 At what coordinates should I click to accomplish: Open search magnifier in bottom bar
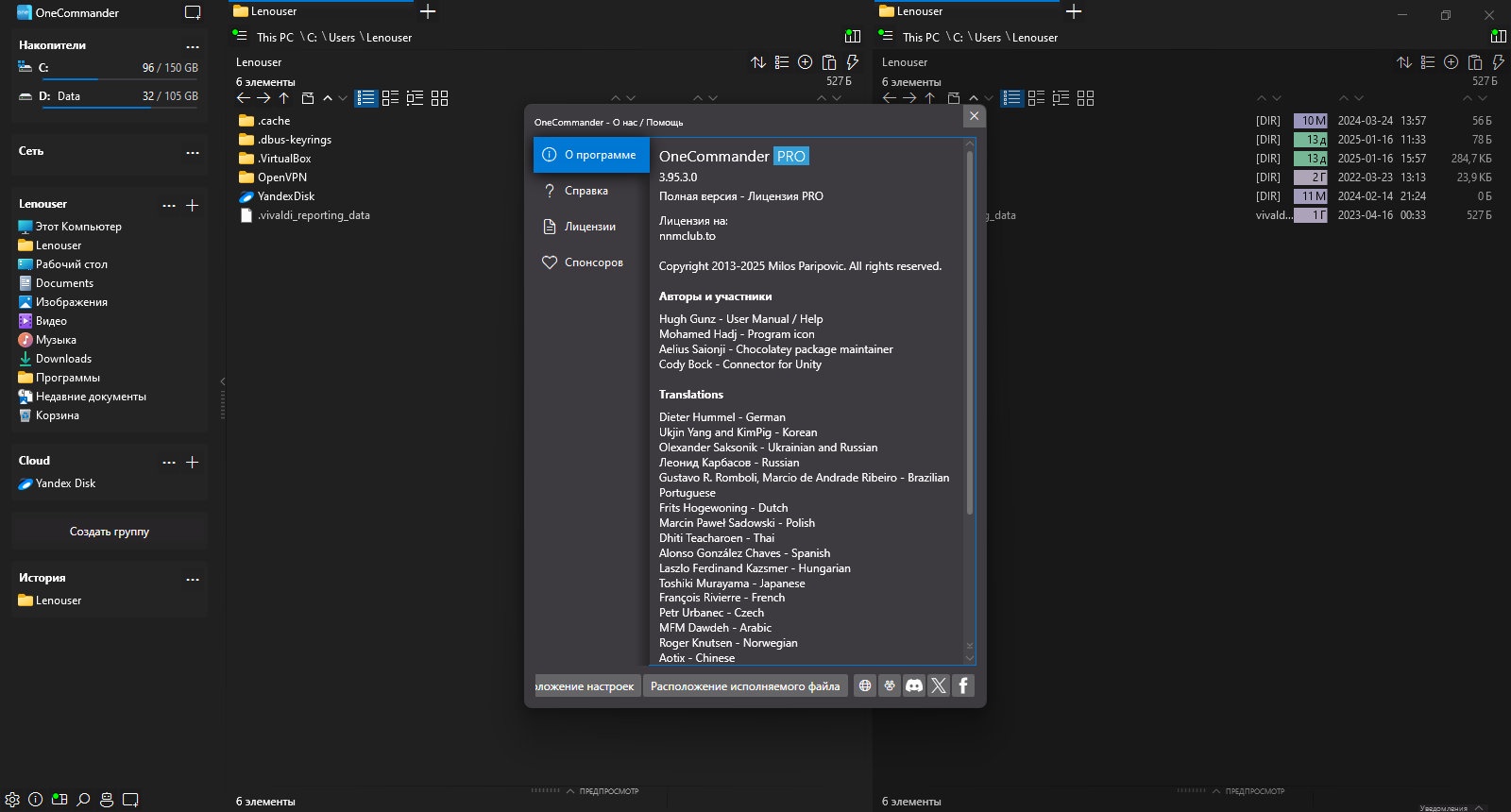click(x=83, y=799)
